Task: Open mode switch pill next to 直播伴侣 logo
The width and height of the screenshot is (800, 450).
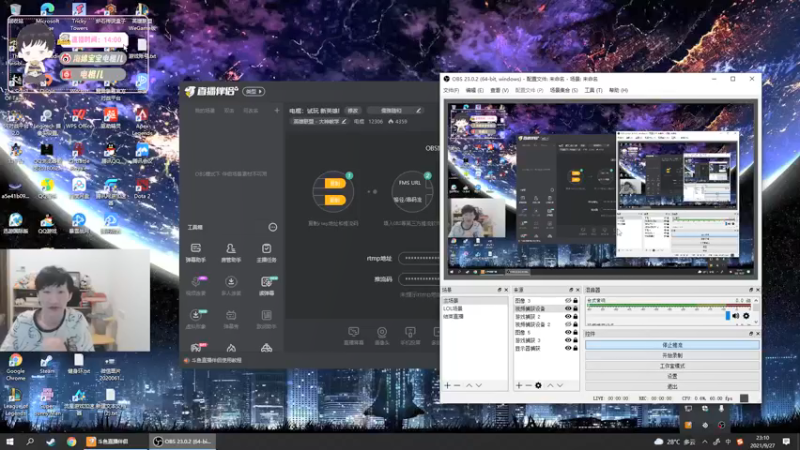Action: (x=254, y=91)
